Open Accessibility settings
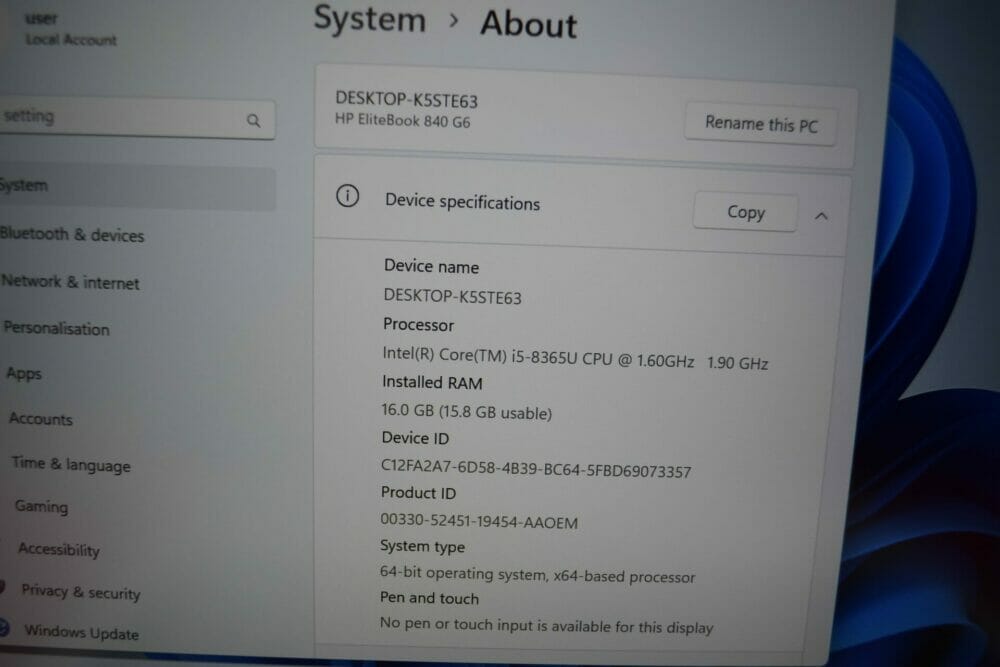This screenshot has width=1000, height=667. (59, 549)
